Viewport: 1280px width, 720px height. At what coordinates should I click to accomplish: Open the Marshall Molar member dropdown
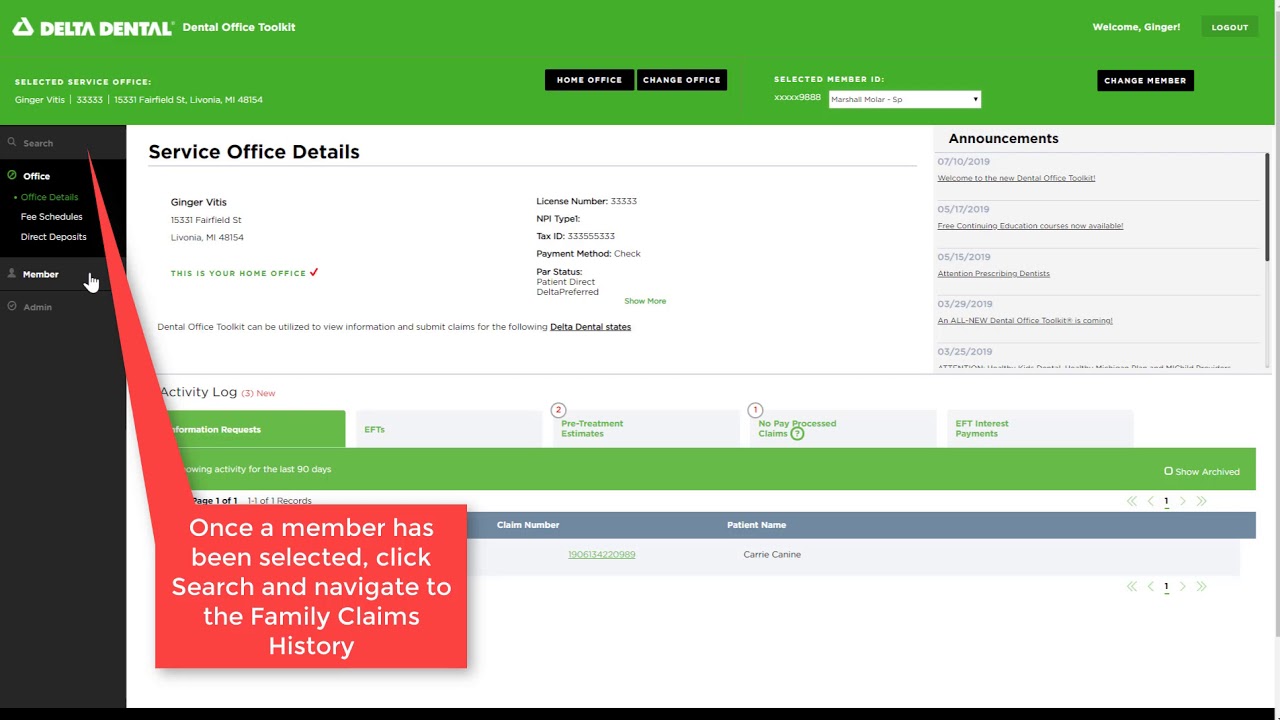[x=904, y=99]
